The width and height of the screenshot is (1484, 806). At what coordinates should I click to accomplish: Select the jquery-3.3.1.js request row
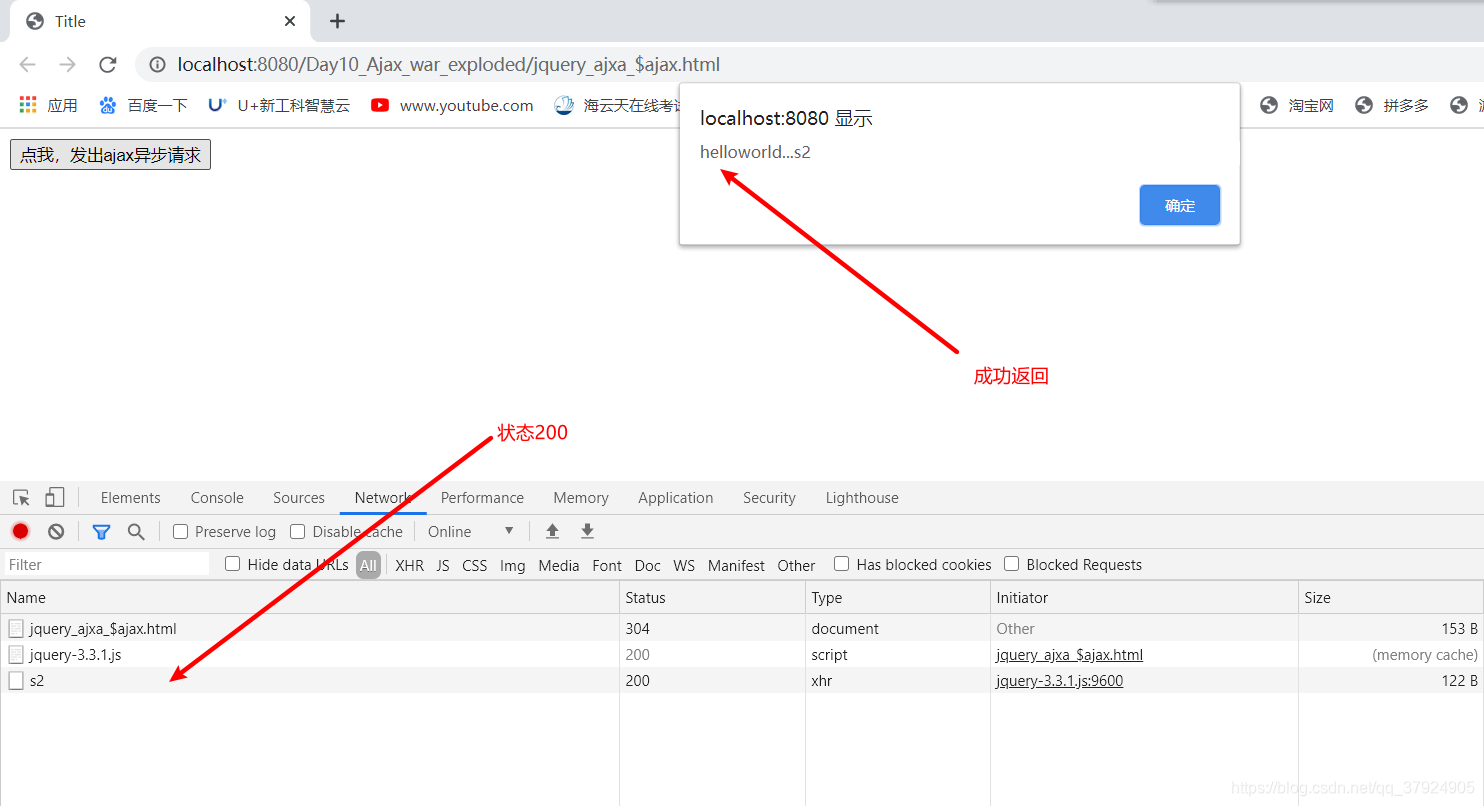coord(742,655)
